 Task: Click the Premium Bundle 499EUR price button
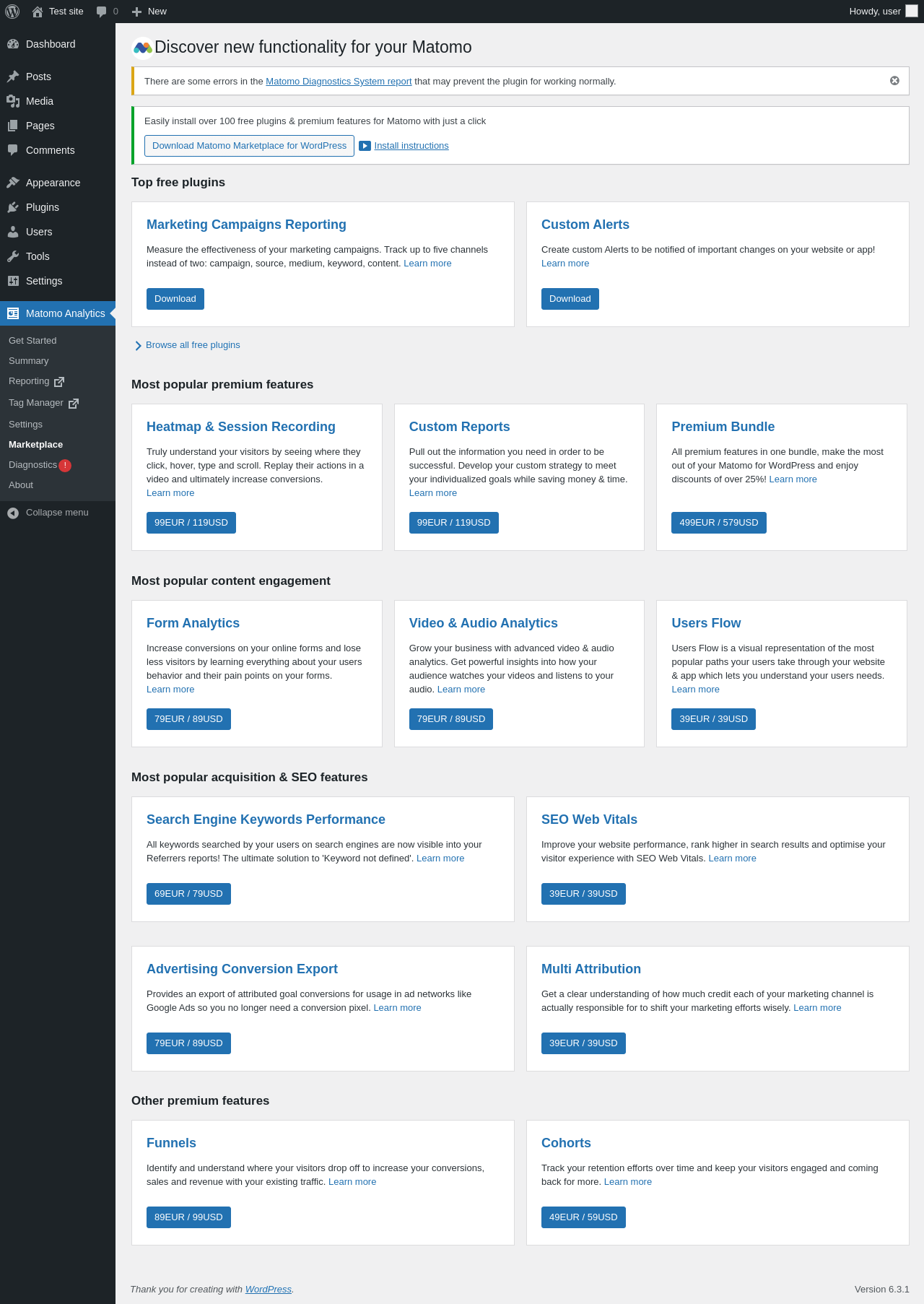[x=719, y=523]
